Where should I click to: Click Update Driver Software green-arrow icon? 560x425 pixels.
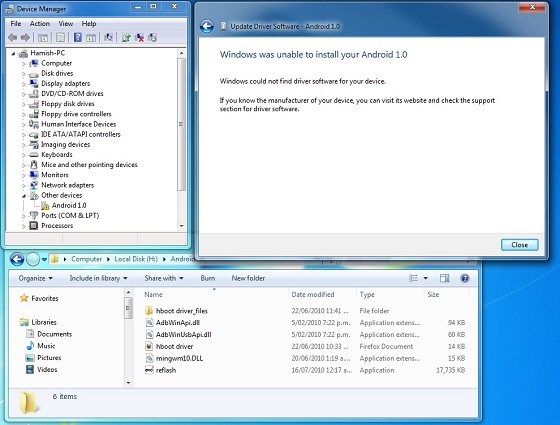coord(126,37)
